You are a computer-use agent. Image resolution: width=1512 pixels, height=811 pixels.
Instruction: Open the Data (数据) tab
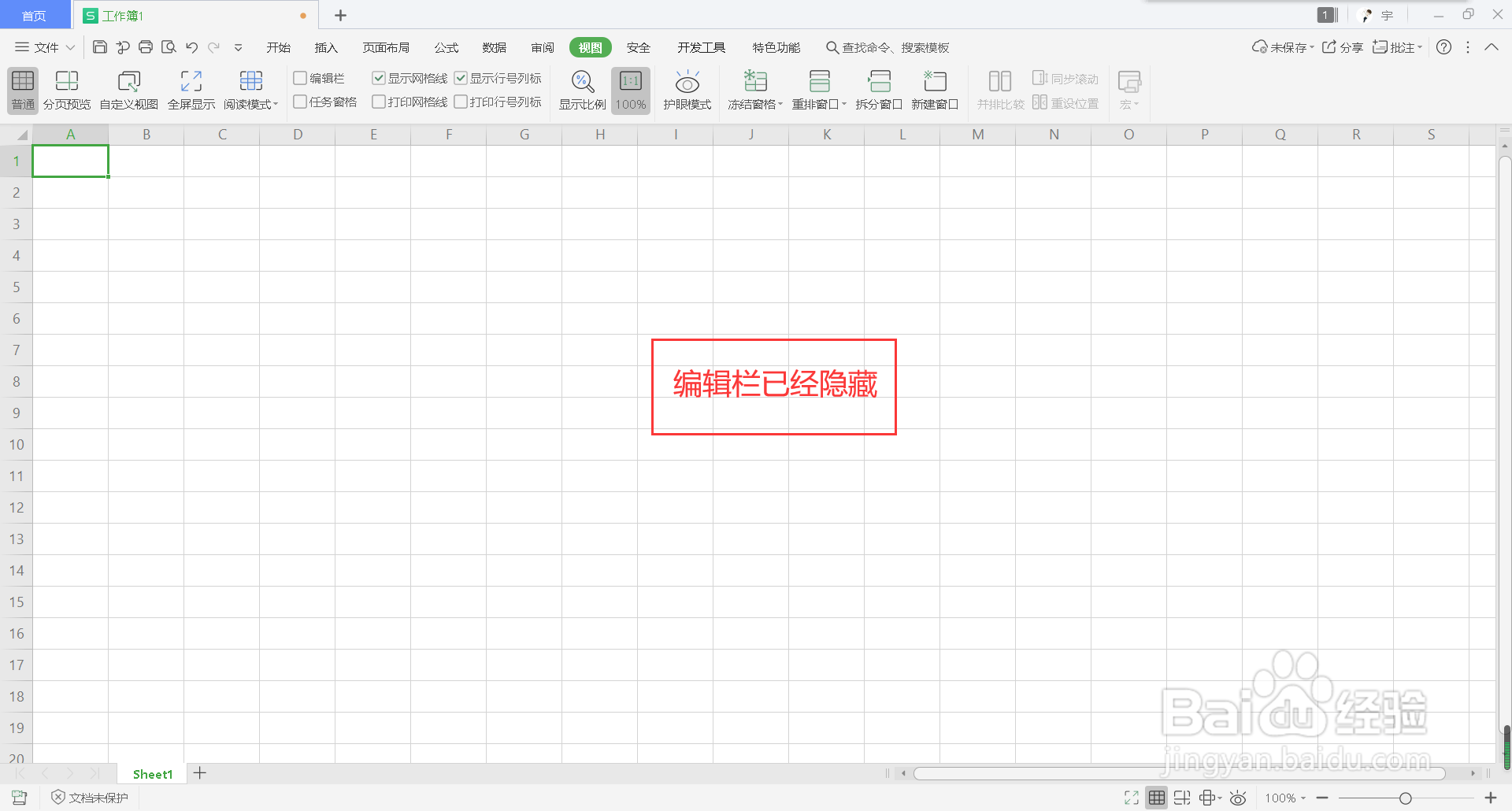[x=495, y=47]
